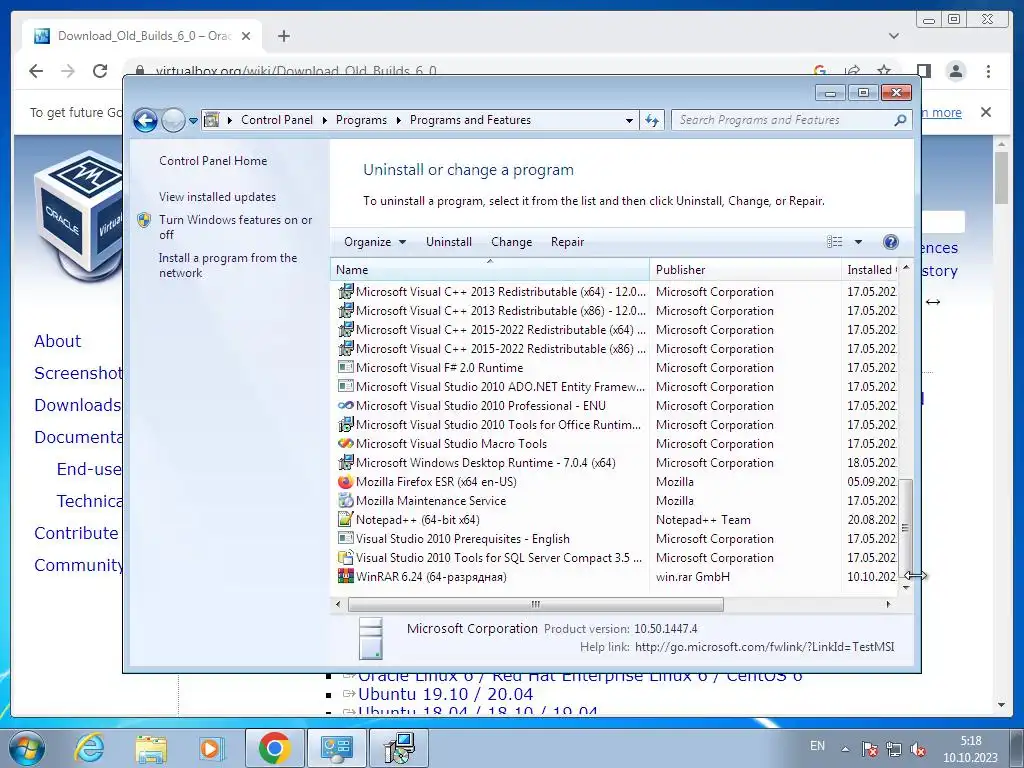
Task: Click the magnifier icon in the search box
Action: [901, 120]
